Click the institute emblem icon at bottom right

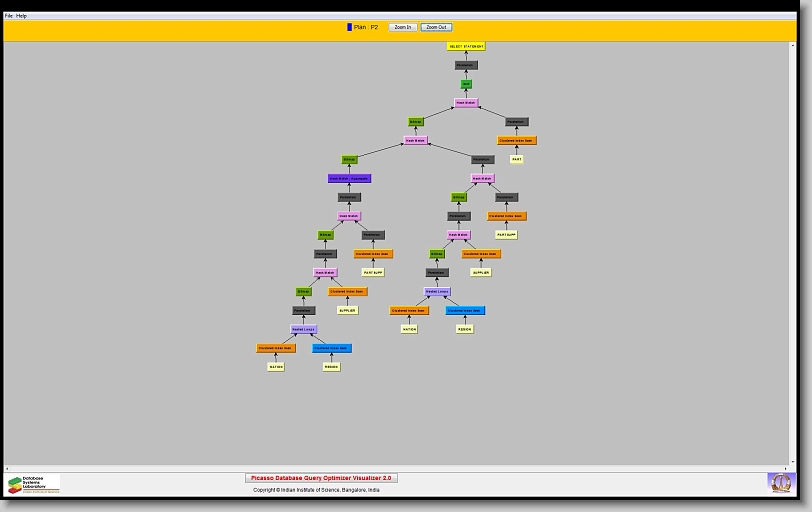(x=779, y=483)
